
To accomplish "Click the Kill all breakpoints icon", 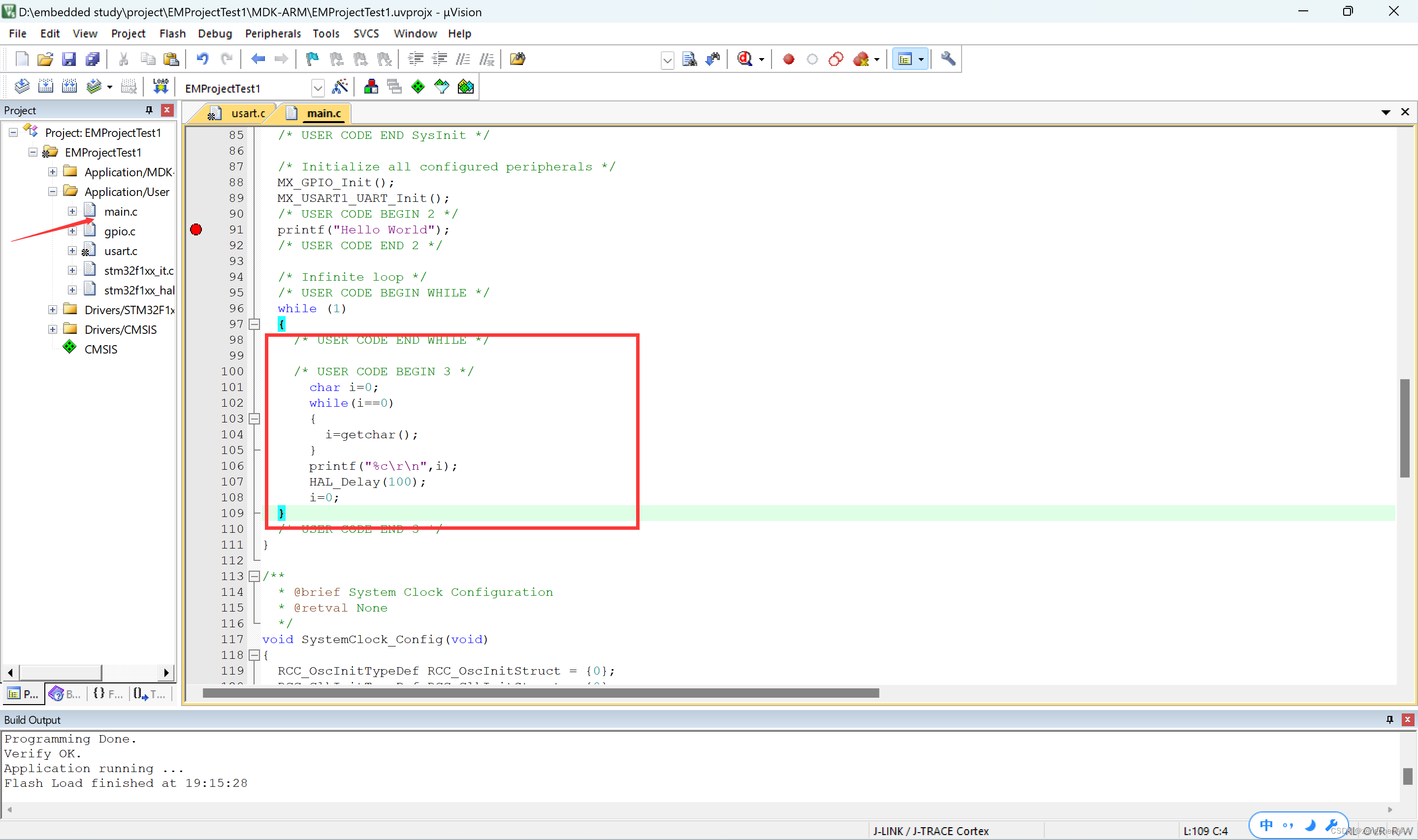I will 860,59.
